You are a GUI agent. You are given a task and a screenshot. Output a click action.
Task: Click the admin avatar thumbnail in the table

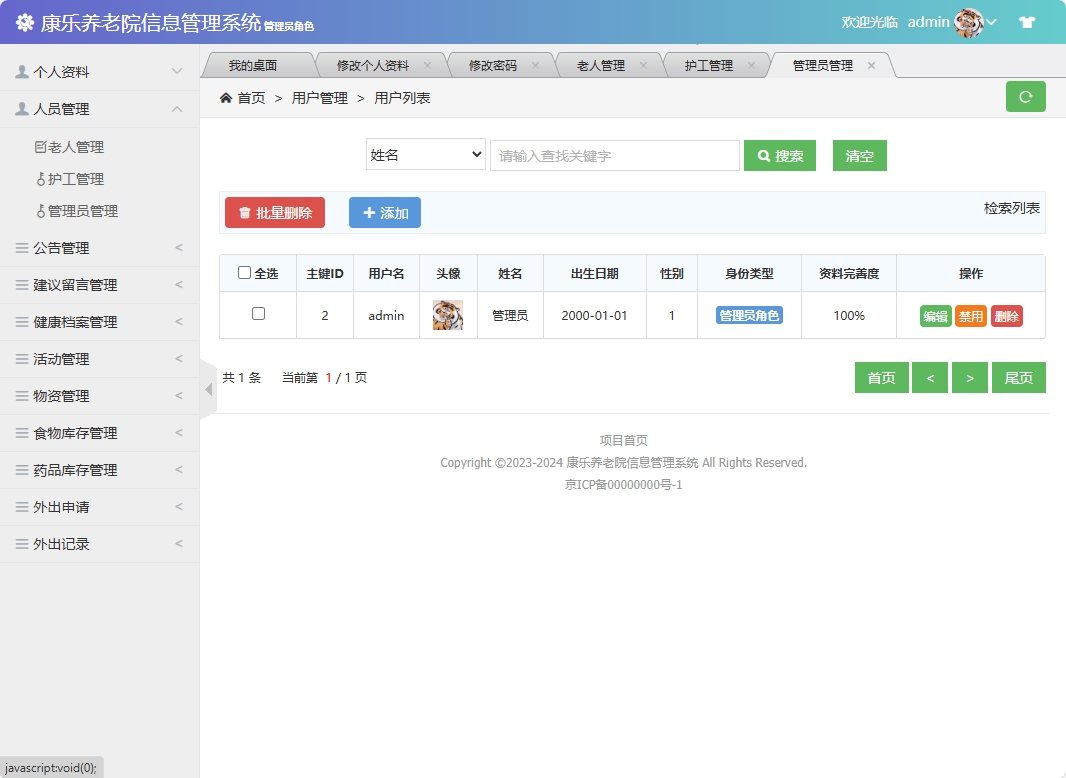(x=448, y=315)
